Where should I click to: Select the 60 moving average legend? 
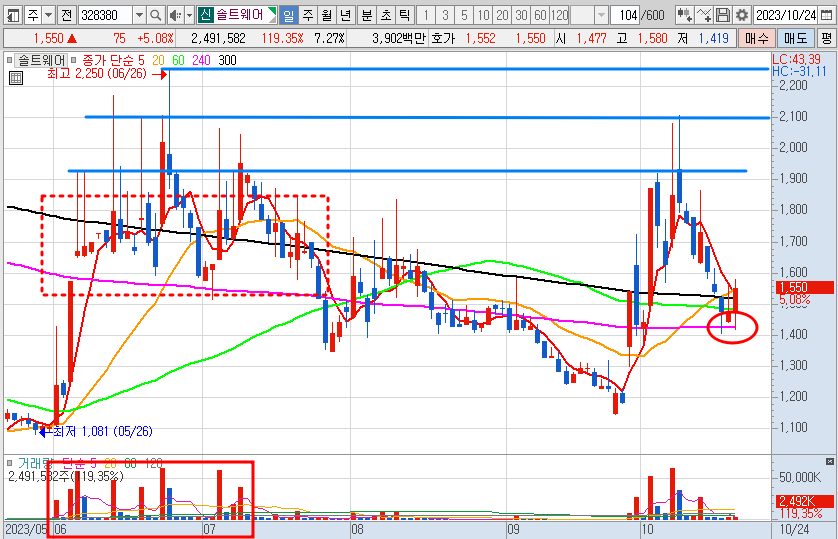point(178,60)
